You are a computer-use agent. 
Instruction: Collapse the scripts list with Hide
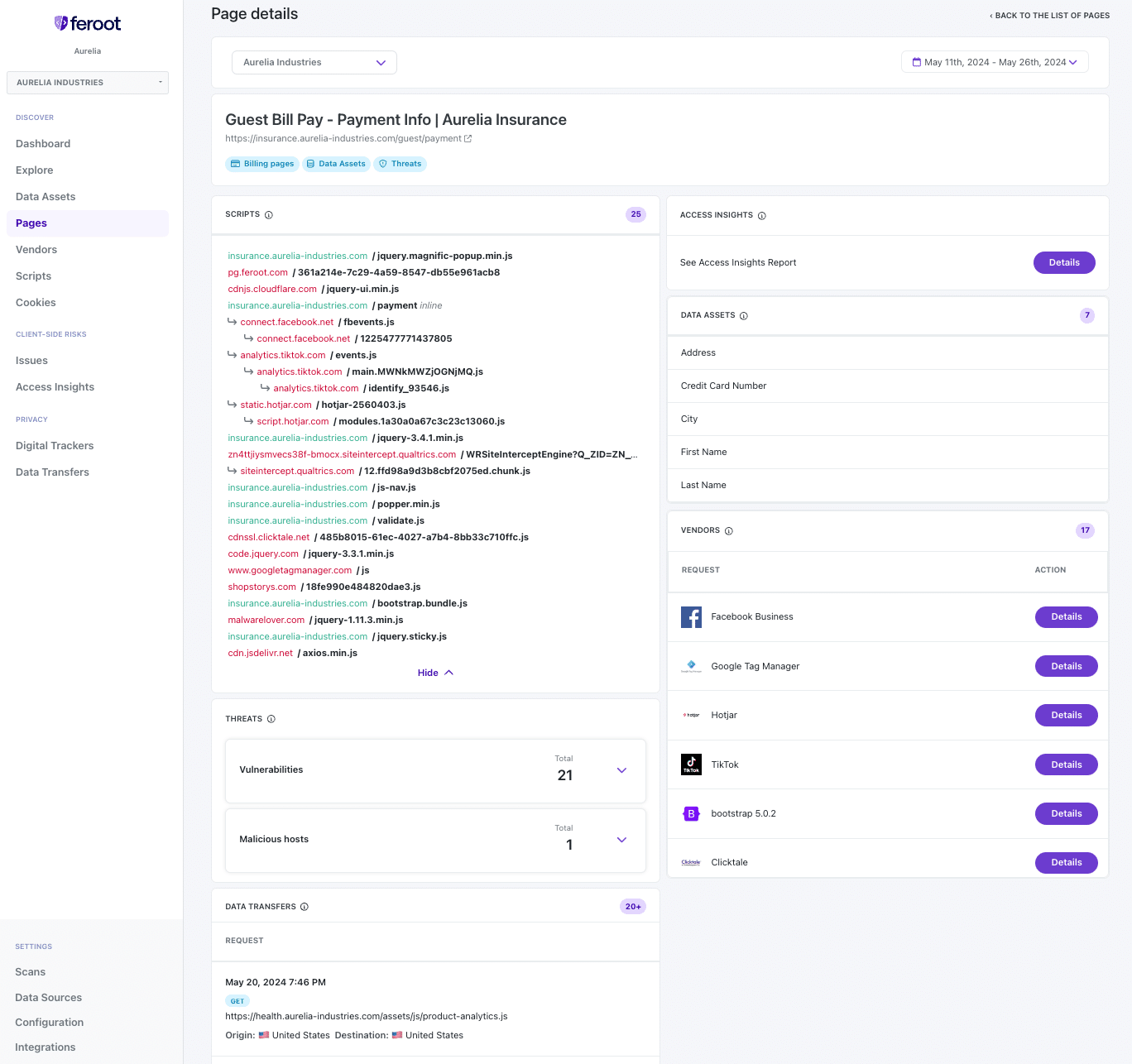435,673
